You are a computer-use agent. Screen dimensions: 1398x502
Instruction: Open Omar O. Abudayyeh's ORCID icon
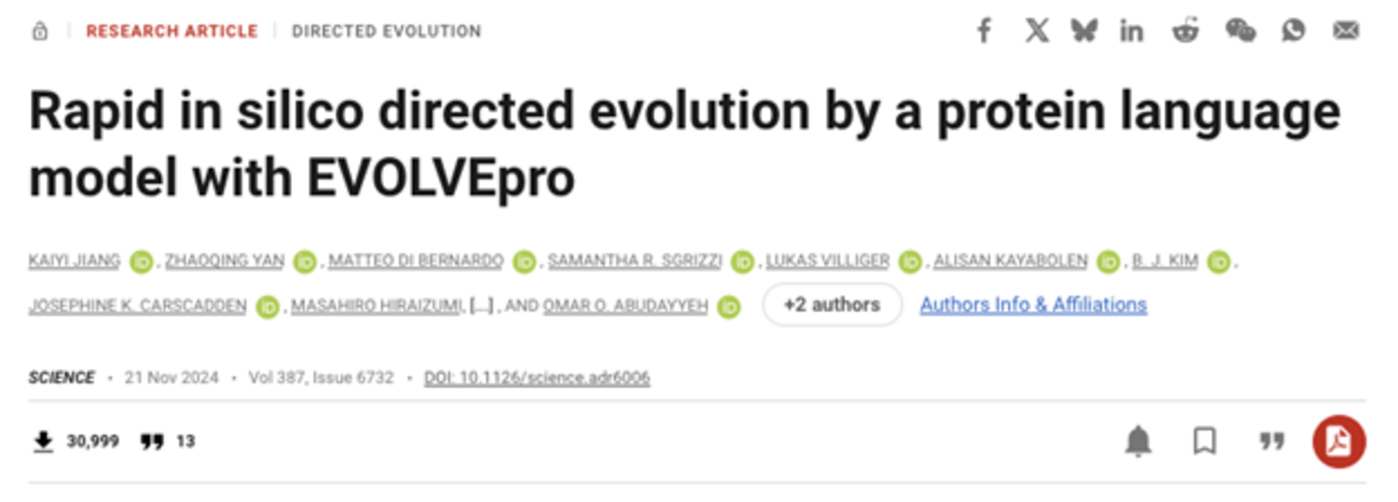(729, 307)
